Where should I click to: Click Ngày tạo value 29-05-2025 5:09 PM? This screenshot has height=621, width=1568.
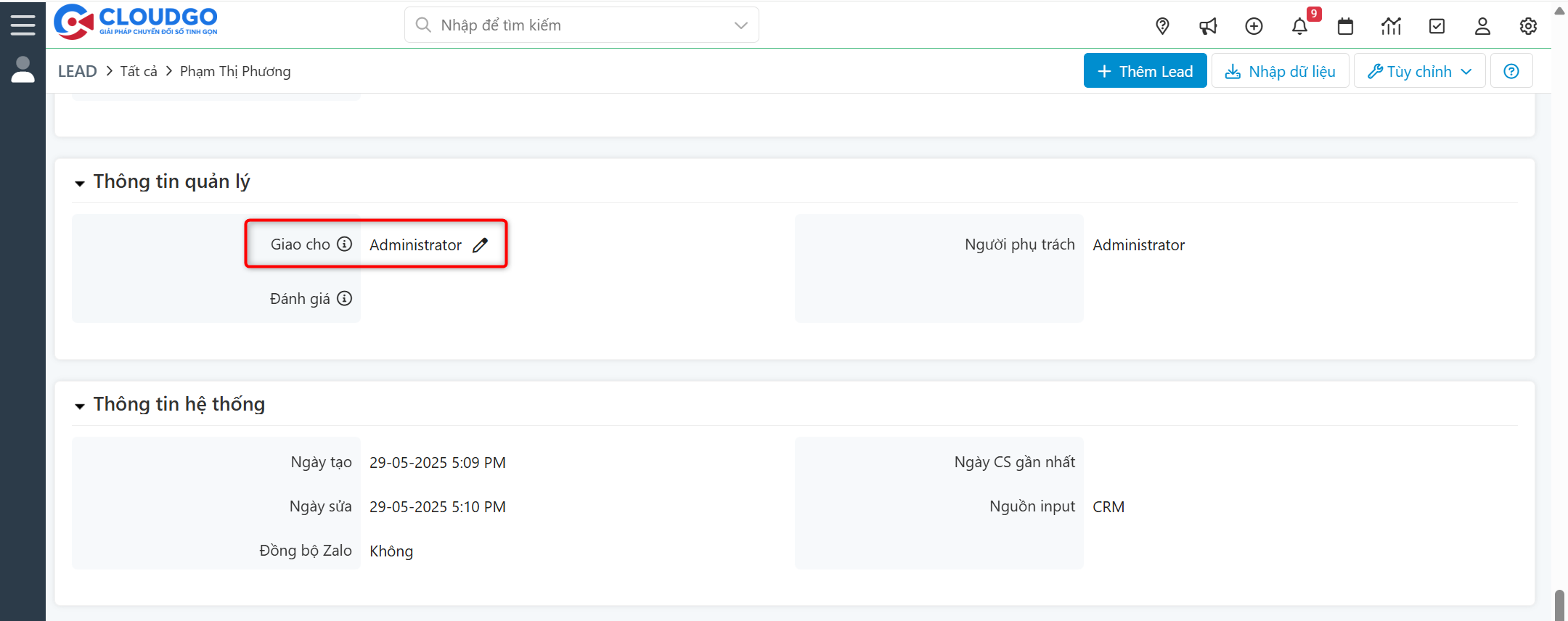pos(438,463)
